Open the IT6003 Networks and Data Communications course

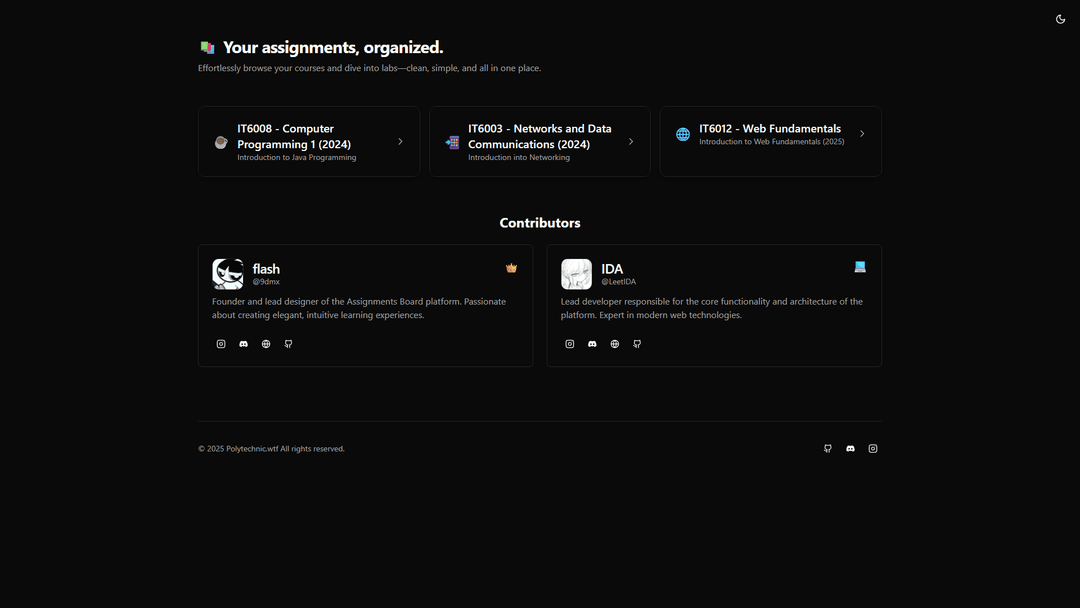[x=540, y=141]
